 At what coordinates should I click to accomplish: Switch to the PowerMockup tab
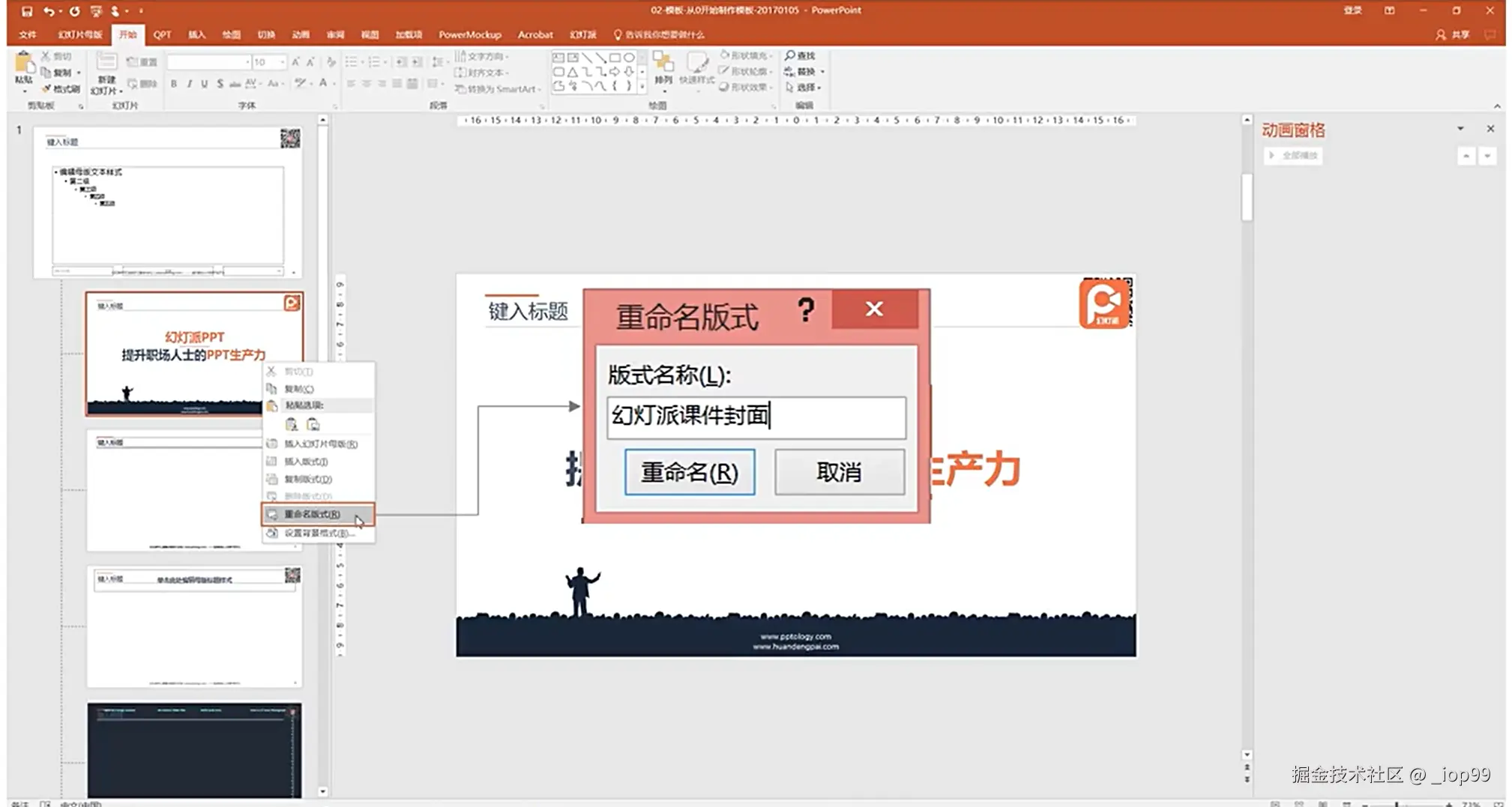pos(470,34)
